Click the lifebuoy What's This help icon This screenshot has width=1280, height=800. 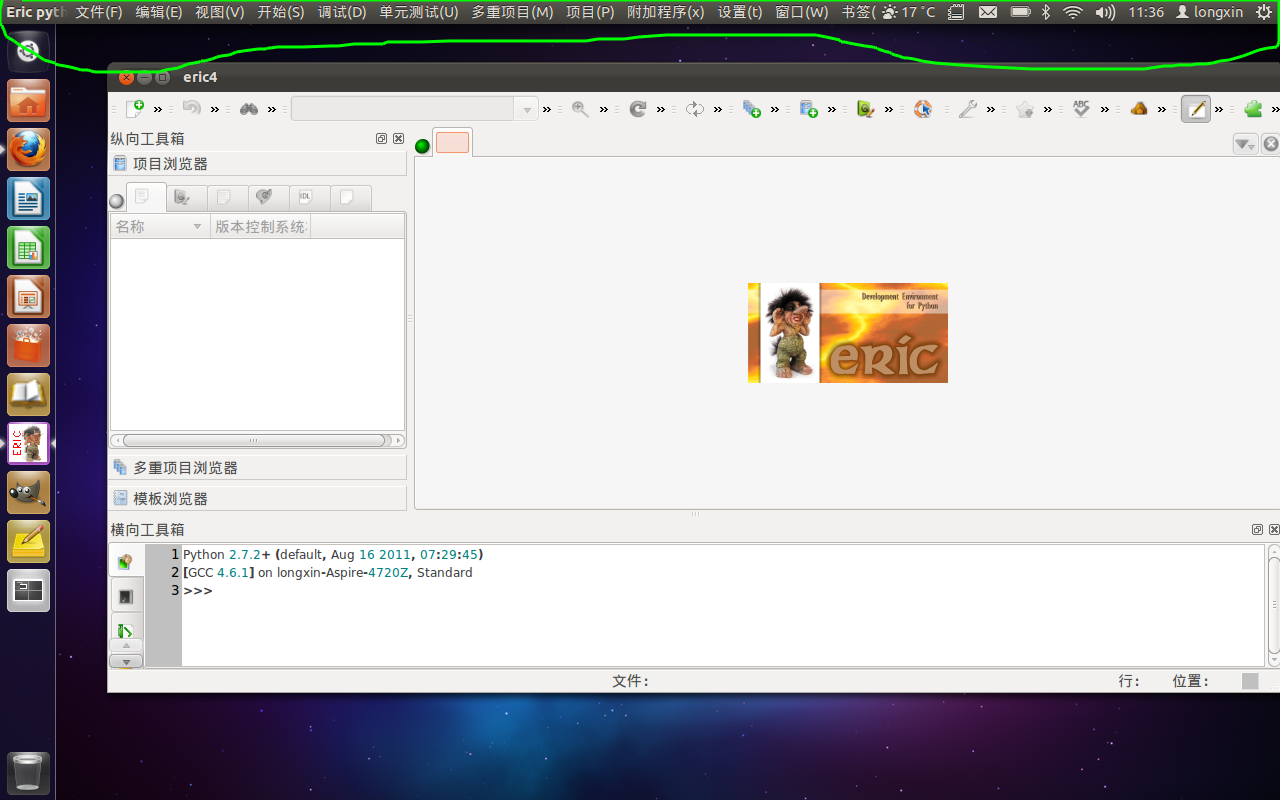[x=923, y=109]
